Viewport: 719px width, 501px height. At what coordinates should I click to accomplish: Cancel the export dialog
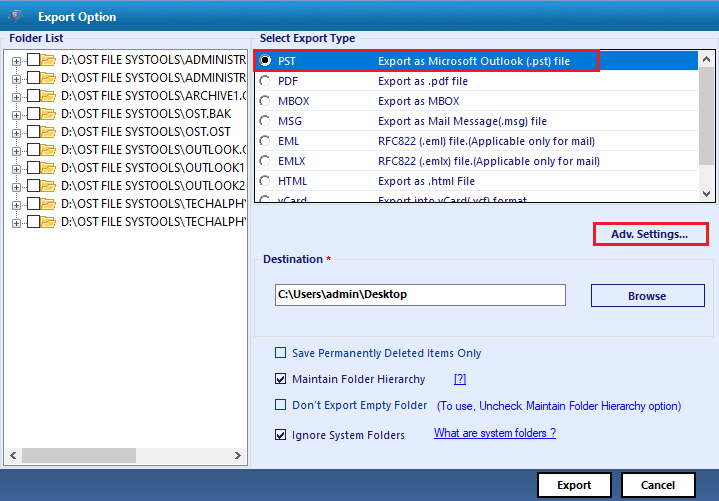(658, 485)
